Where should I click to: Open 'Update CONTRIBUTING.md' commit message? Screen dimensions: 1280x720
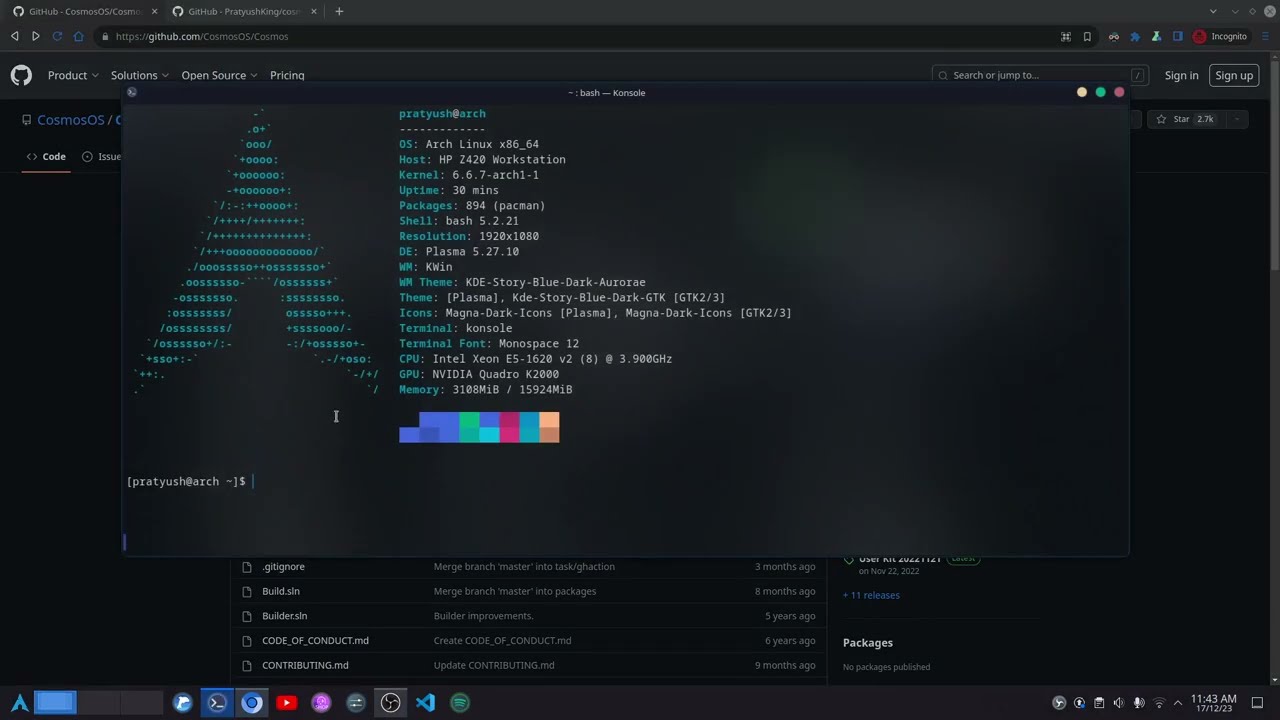[494, 665]
